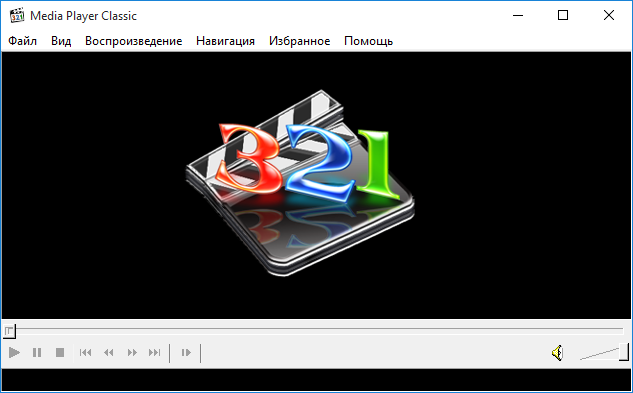Screen dimensions: 633x393
Task: Maximize the Media Player Classic window
Action: (x=563, y=16)
